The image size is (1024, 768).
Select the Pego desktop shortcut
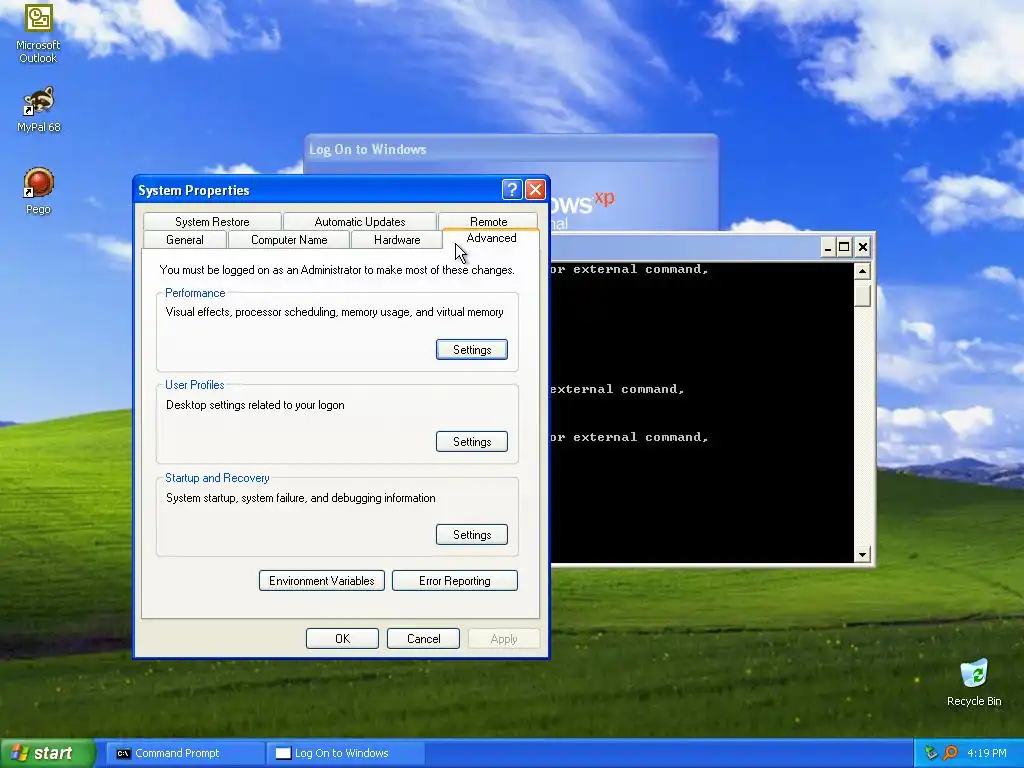point(38,191)
